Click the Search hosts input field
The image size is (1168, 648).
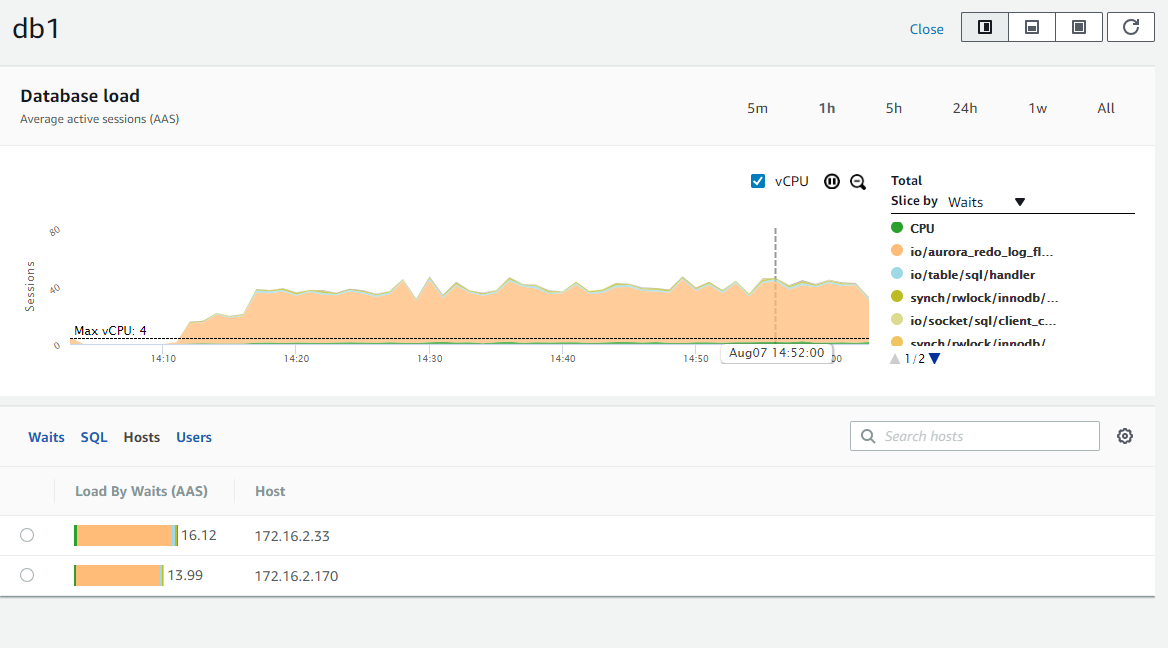974,436
